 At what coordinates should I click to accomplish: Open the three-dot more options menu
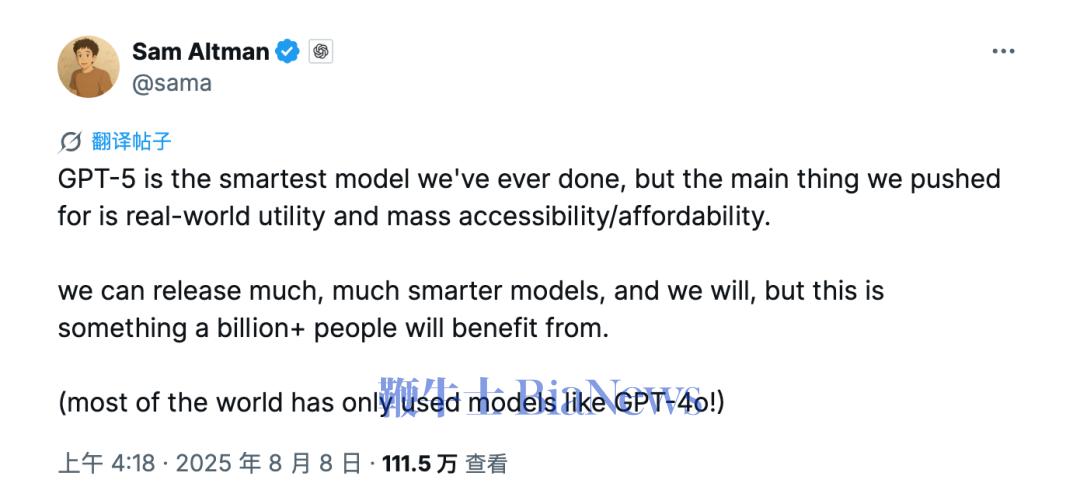click(x=1003, y=52)
